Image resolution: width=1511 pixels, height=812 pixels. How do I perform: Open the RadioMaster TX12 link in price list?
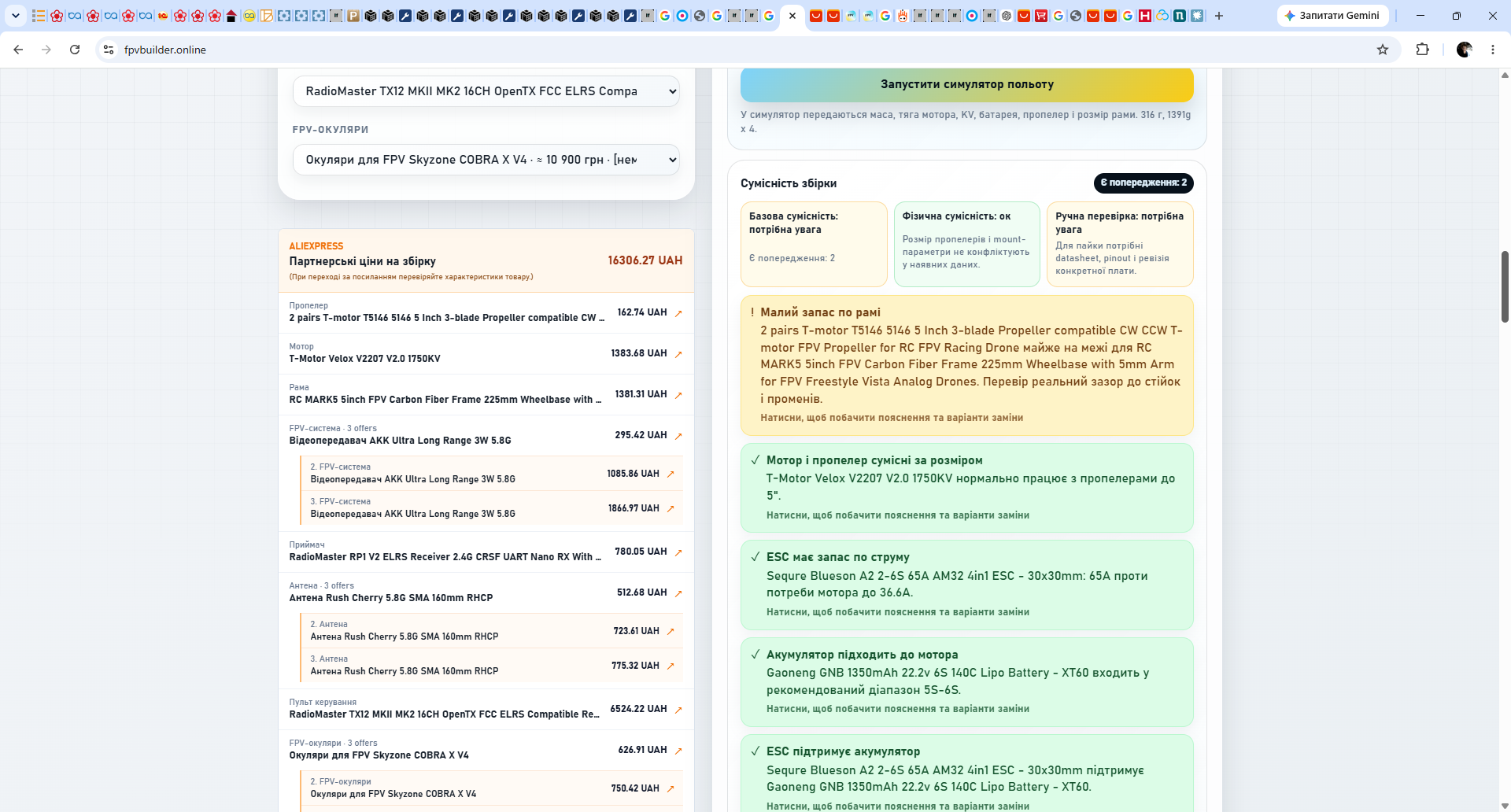pos(445,714)
